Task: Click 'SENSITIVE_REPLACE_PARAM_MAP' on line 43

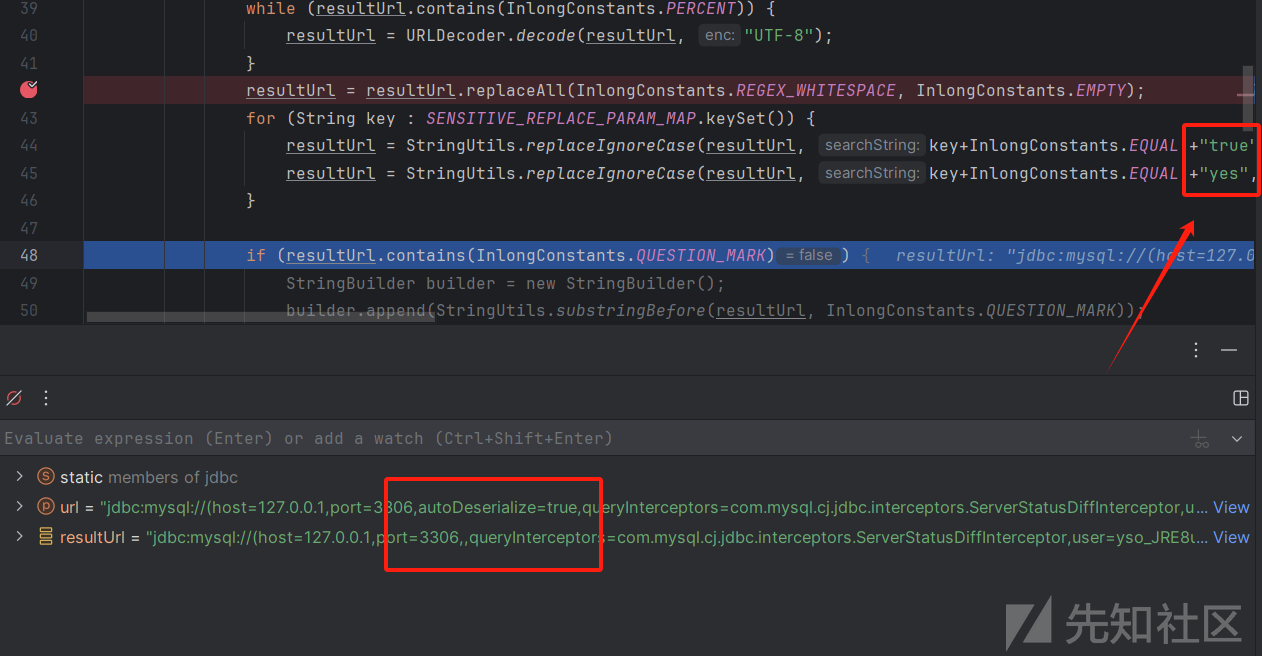Action: click(x=563, y=118)
